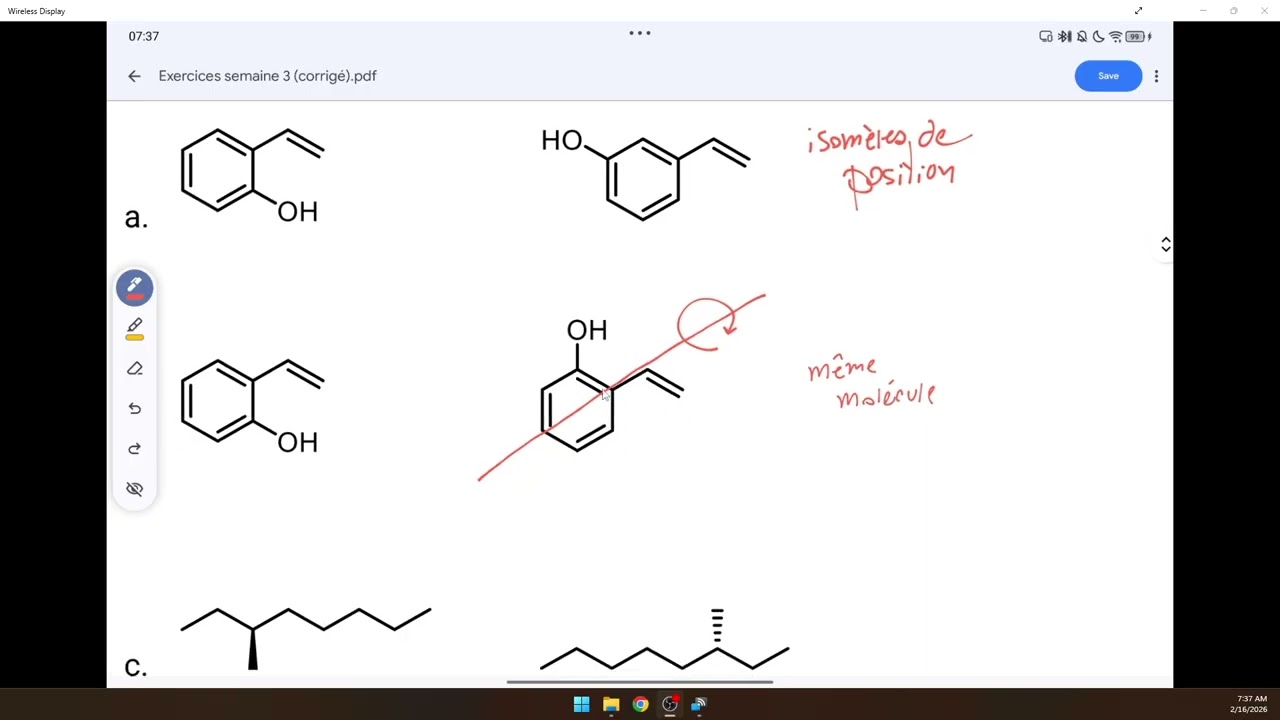The height and width of the screenshot is (720, 1280).
Task: Select the red pen annotation tool
Action: [134, 288]
